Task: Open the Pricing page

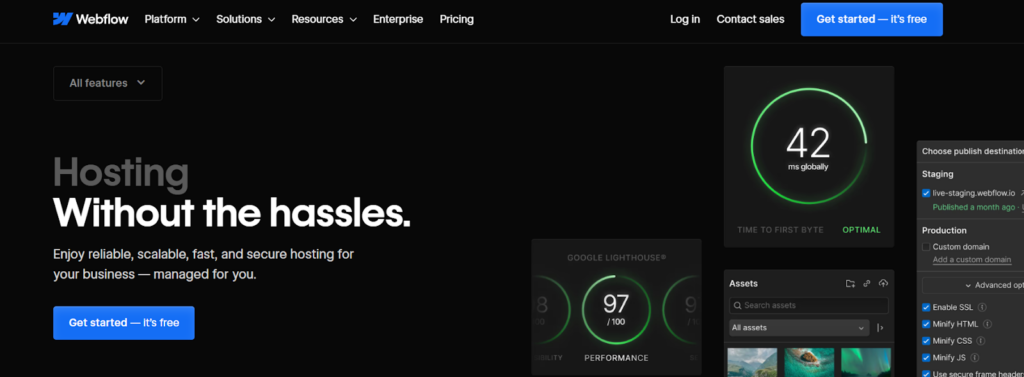Action: click(x=456, y=20)
